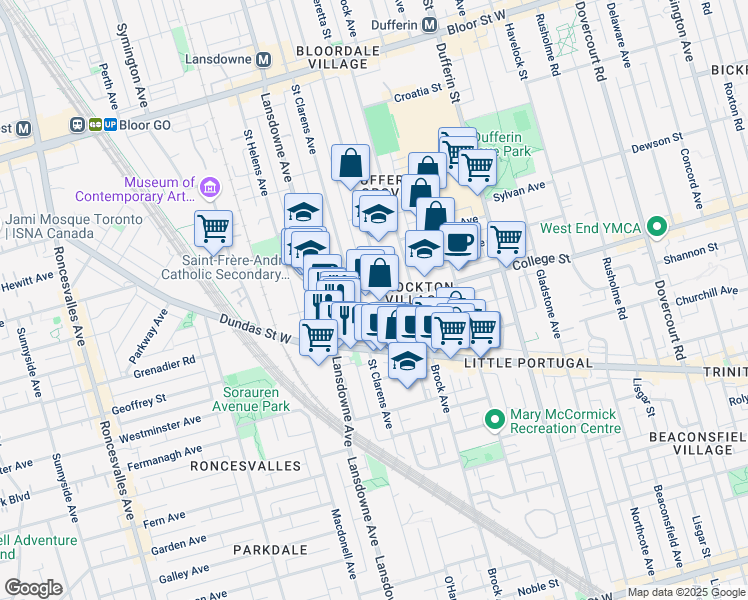Click the train icon left of Bloor GO

tap(77, 125)
